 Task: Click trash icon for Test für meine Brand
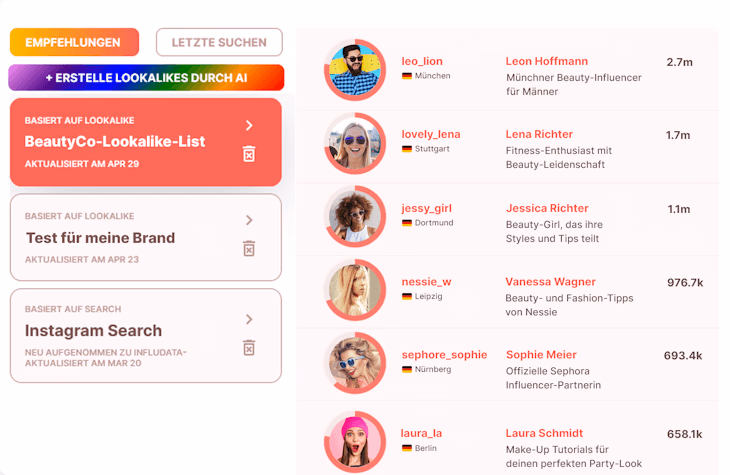click(249, 248)
